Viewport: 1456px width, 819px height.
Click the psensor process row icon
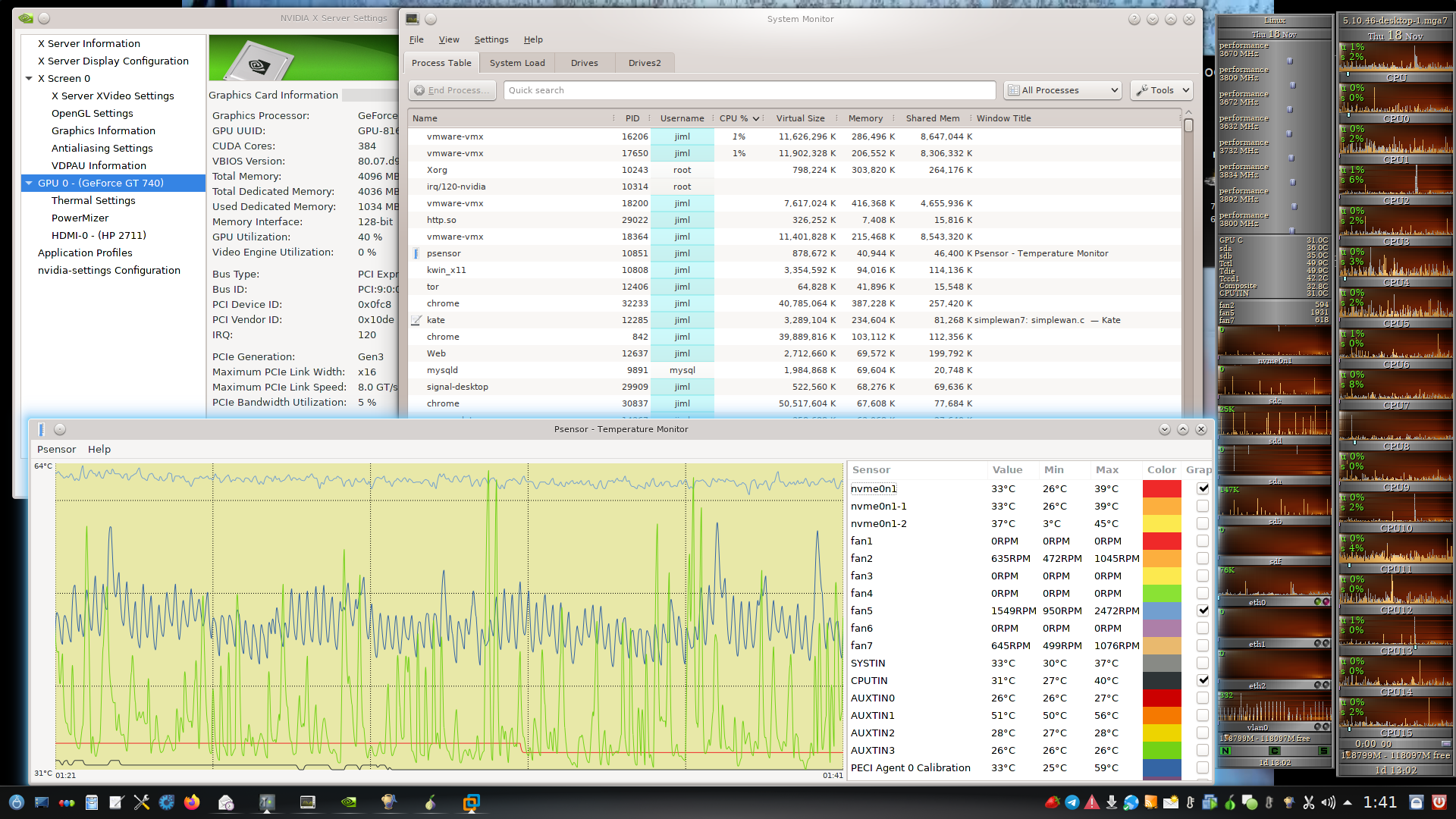[x=416, y=253]
